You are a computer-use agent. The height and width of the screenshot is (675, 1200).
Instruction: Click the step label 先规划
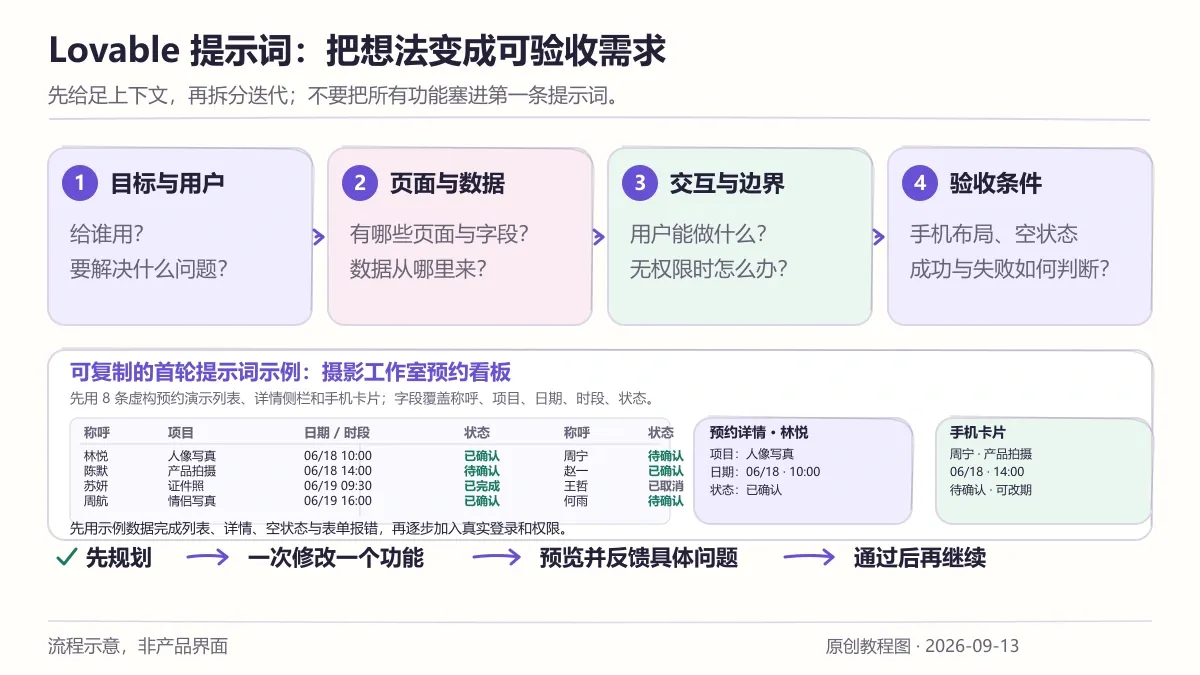pos(119,558)
